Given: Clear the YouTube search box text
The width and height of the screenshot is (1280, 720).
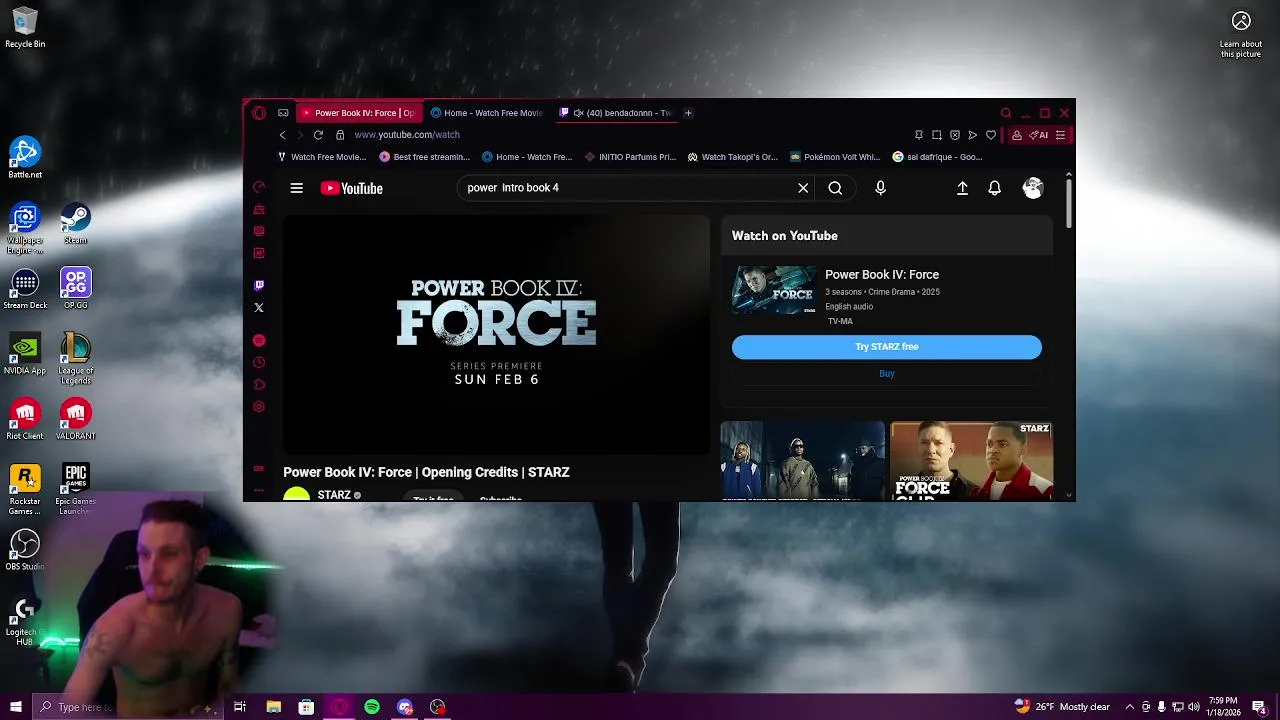Looking at the screenshot, I should pos(803,188).
